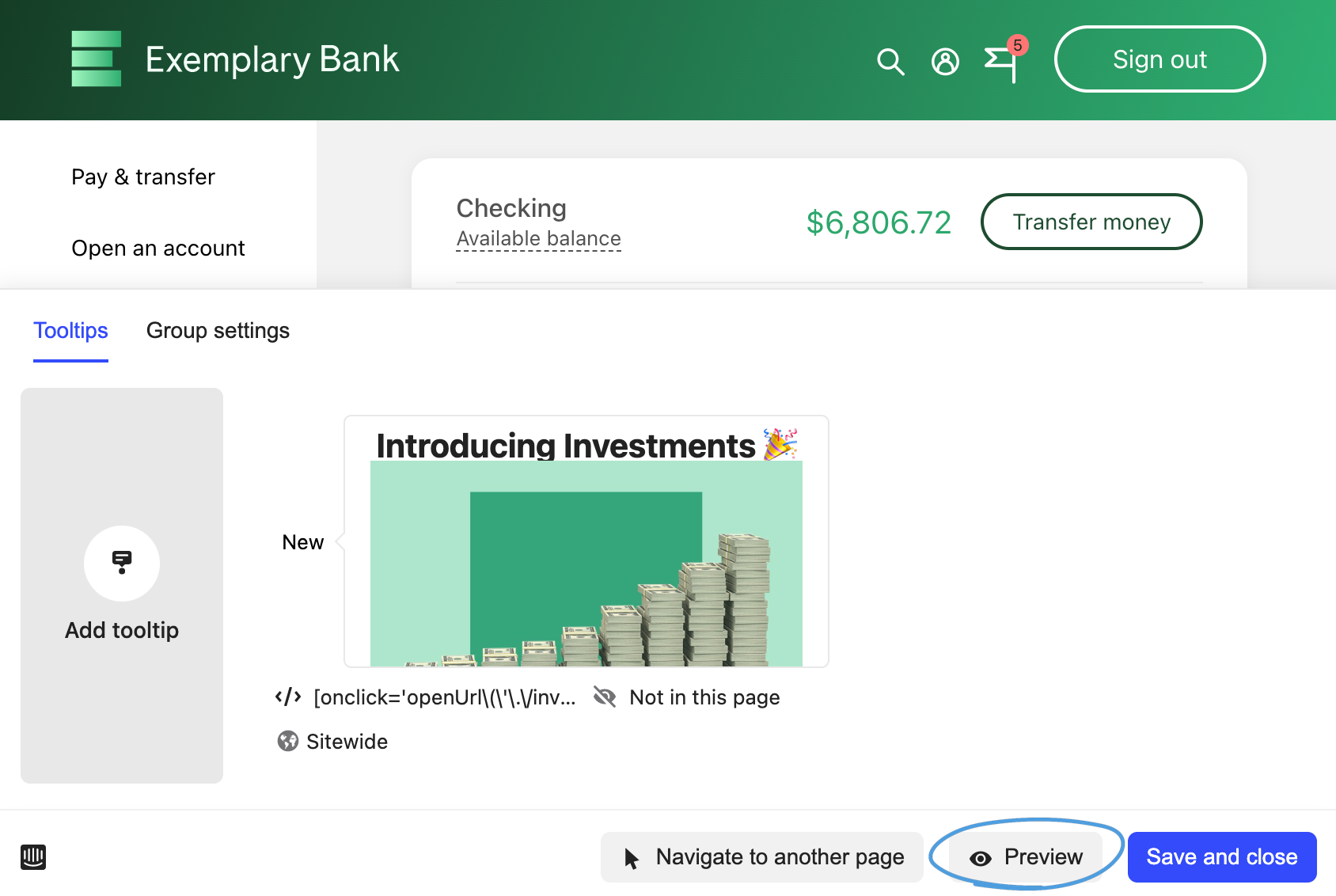The height and width of the screenshot is (896, 1336).
Task: Click Save and close
Action: [1221, 857]
